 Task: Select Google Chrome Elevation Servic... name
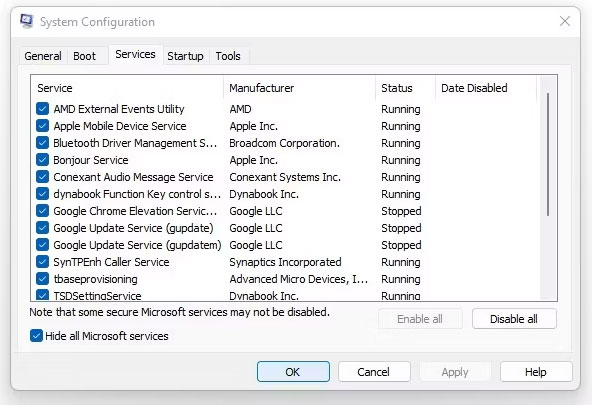(x=135, y=211)
